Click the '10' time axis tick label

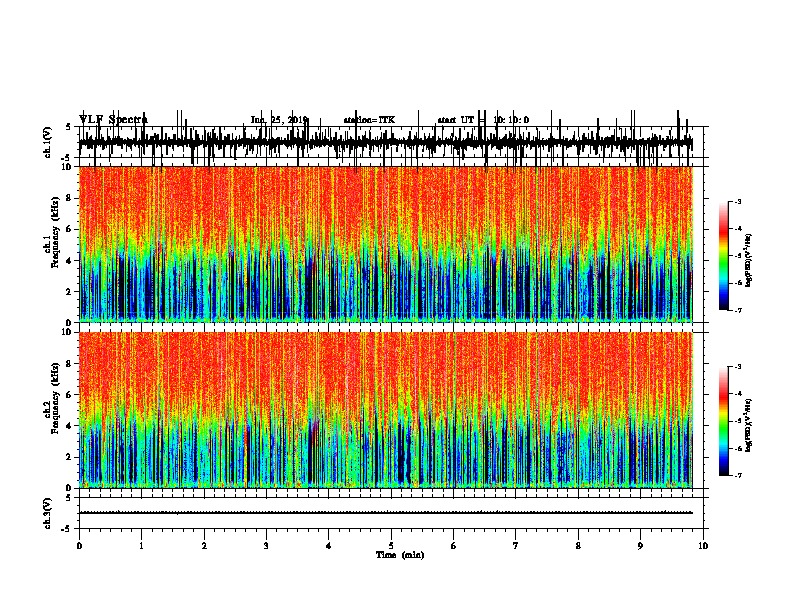[x=703, y=546]
